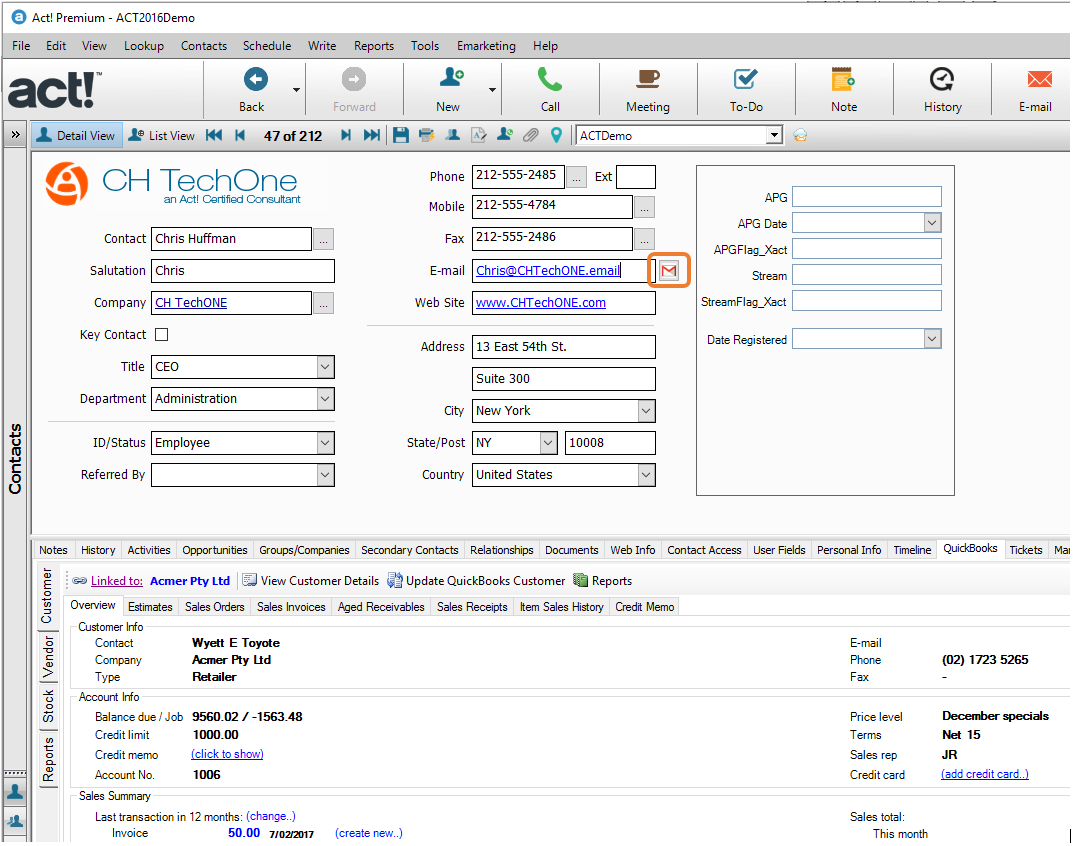Open the Title dropdown
This screenshot has height=846, width=1073.
(x=325, y=367)
